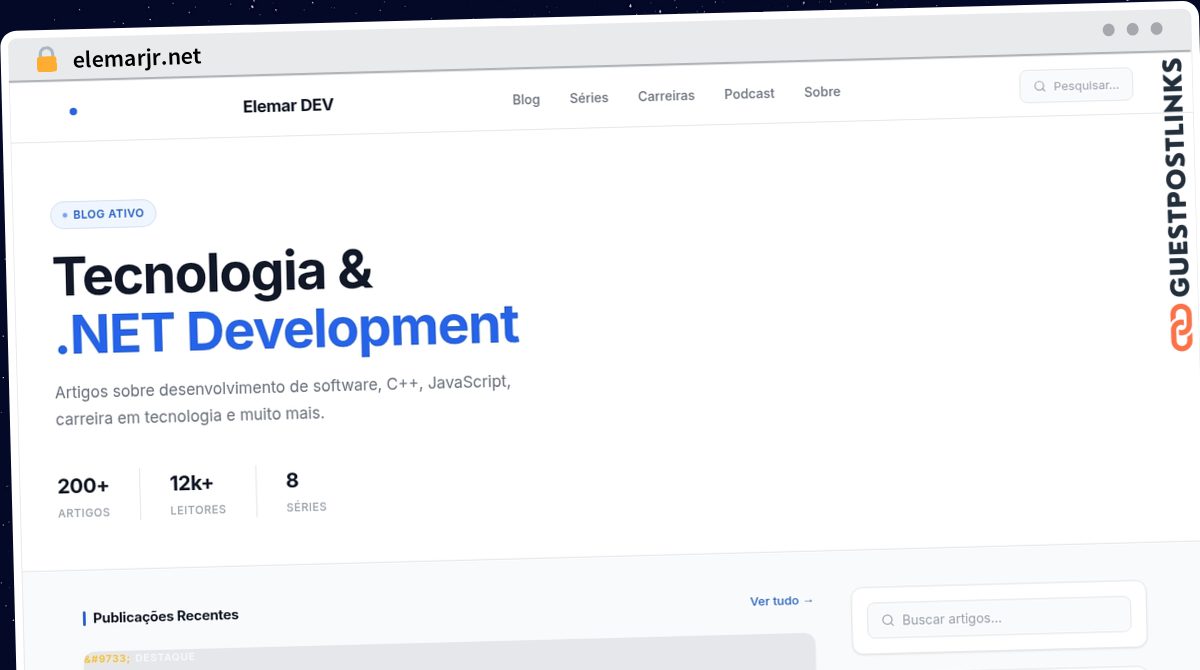Click the Elemar DEV site title

288,106
